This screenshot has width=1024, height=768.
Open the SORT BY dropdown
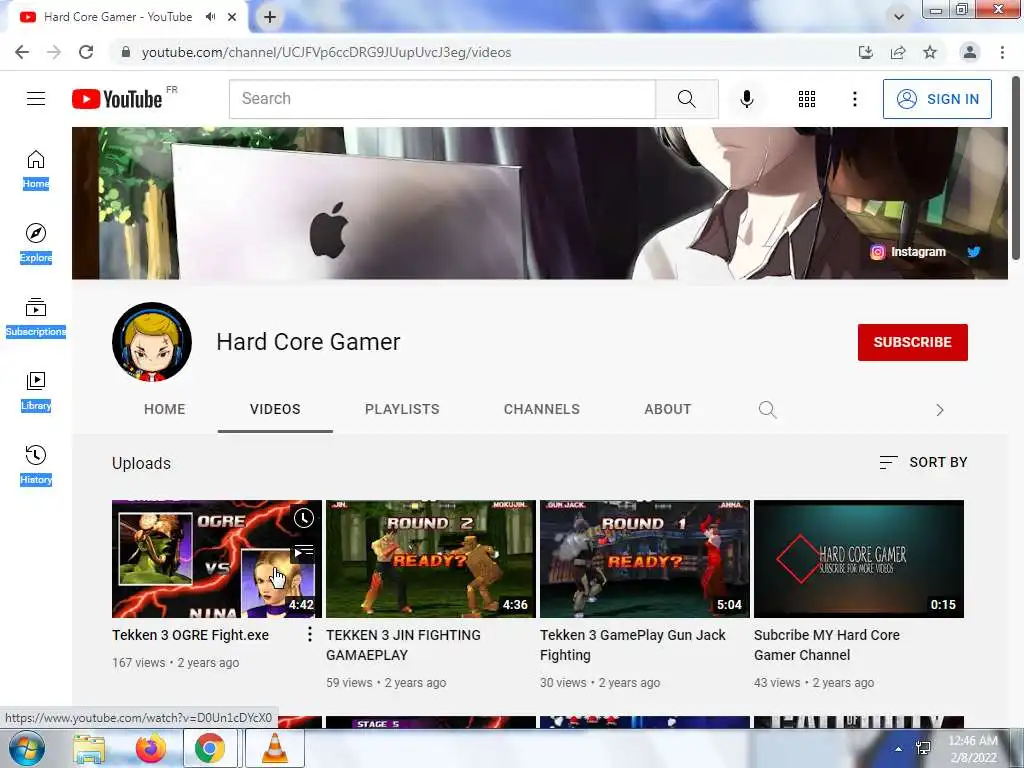[x=923, y=462]
